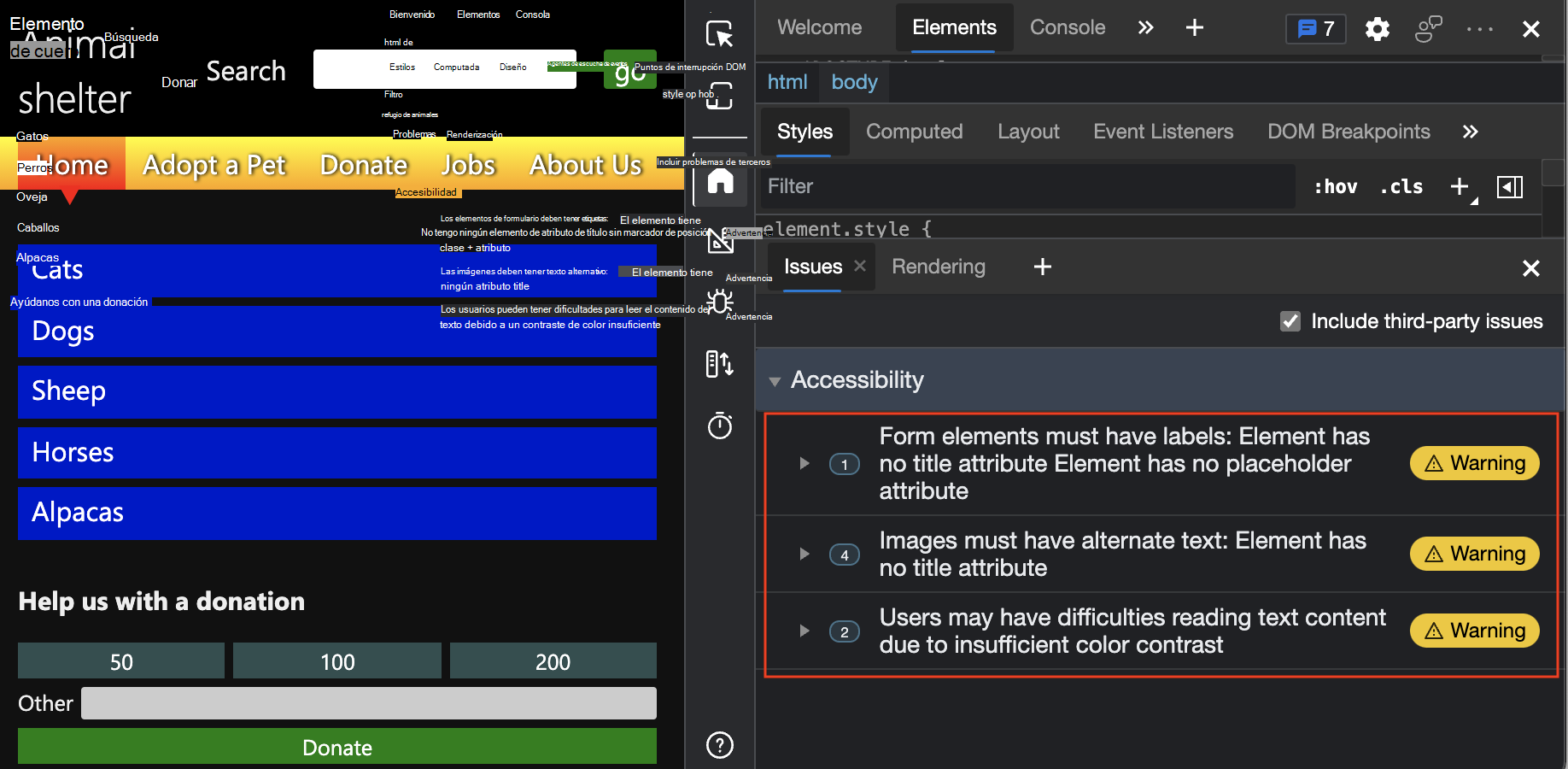Open the issues counter badge showing 7
Viewport: 1568px width, 769px height.
click(1315, 29)
